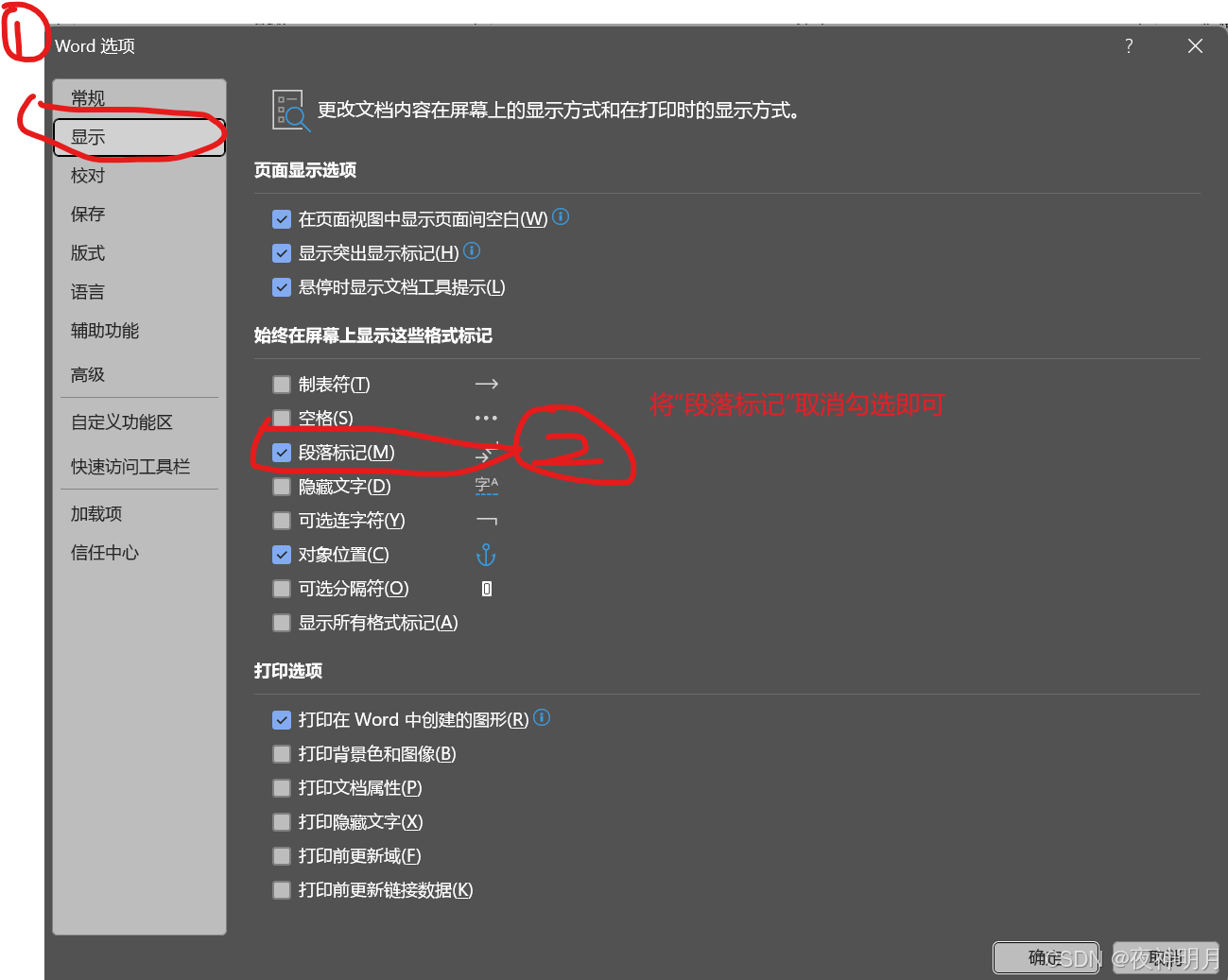Click the hidden text symbol next to 隐藏文字

(x=486, y=486)
